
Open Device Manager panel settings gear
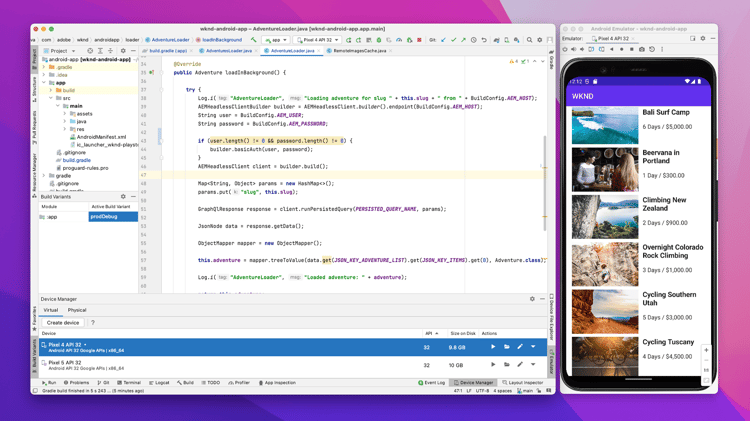[532, 299]
